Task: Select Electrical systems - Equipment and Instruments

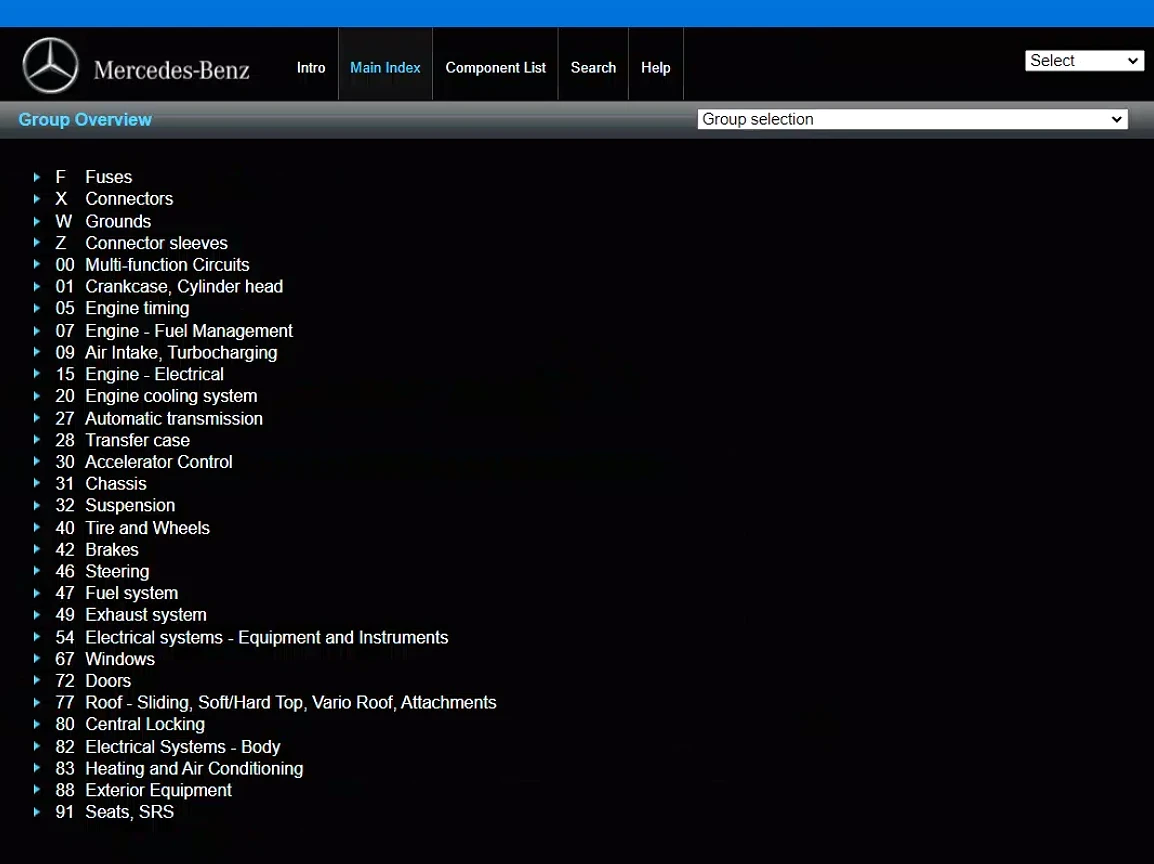Action: coord(266,637)
